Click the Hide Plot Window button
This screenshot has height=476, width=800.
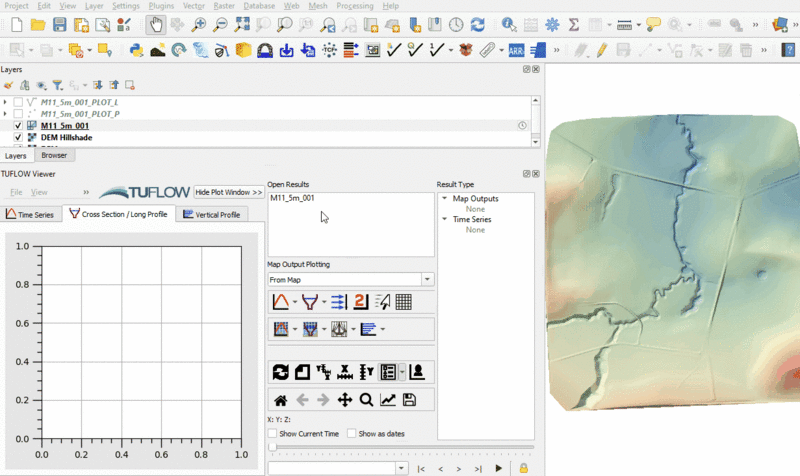(229, 191)
